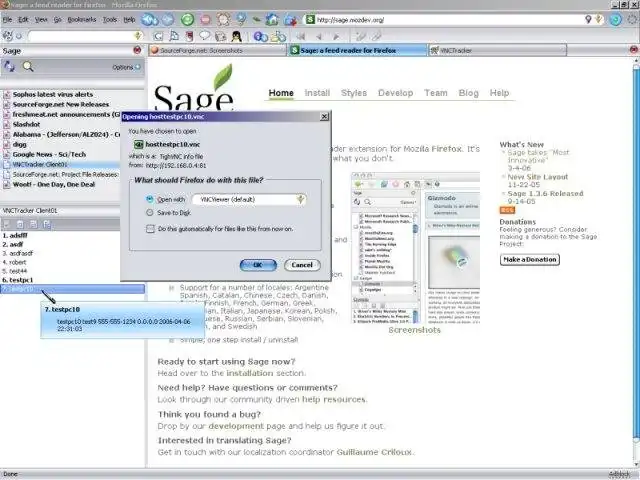Click Cancel in the file open dialog
Viewport: 640px width, 480px height.
(302, 265)
